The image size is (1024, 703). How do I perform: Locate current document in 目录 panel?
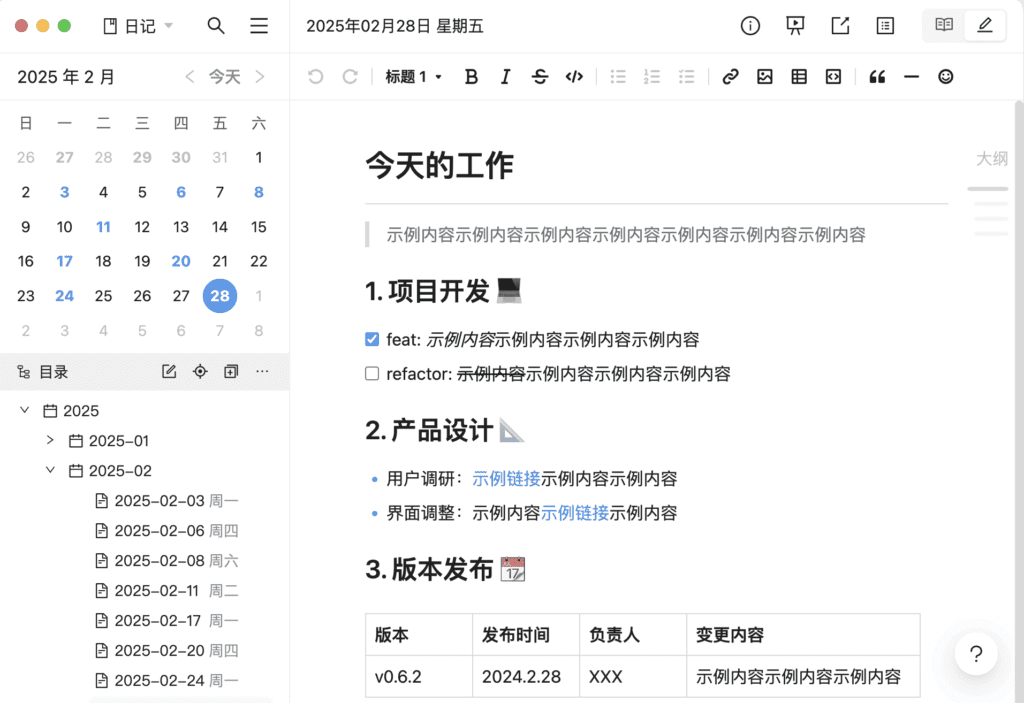point(199,371)
